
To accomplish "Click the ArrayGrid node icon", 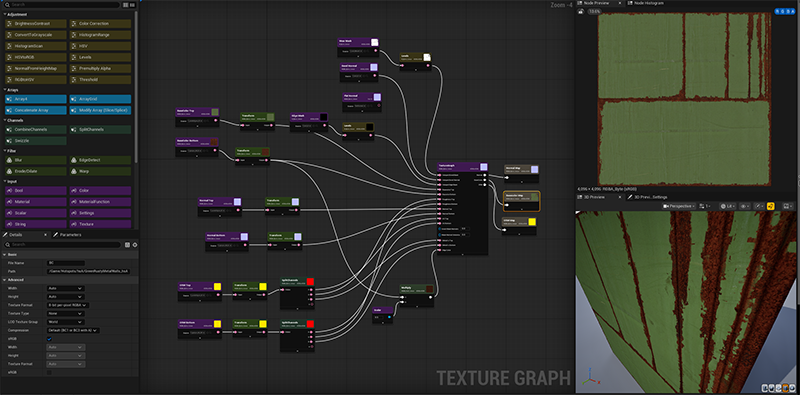I will click(74, 99).
